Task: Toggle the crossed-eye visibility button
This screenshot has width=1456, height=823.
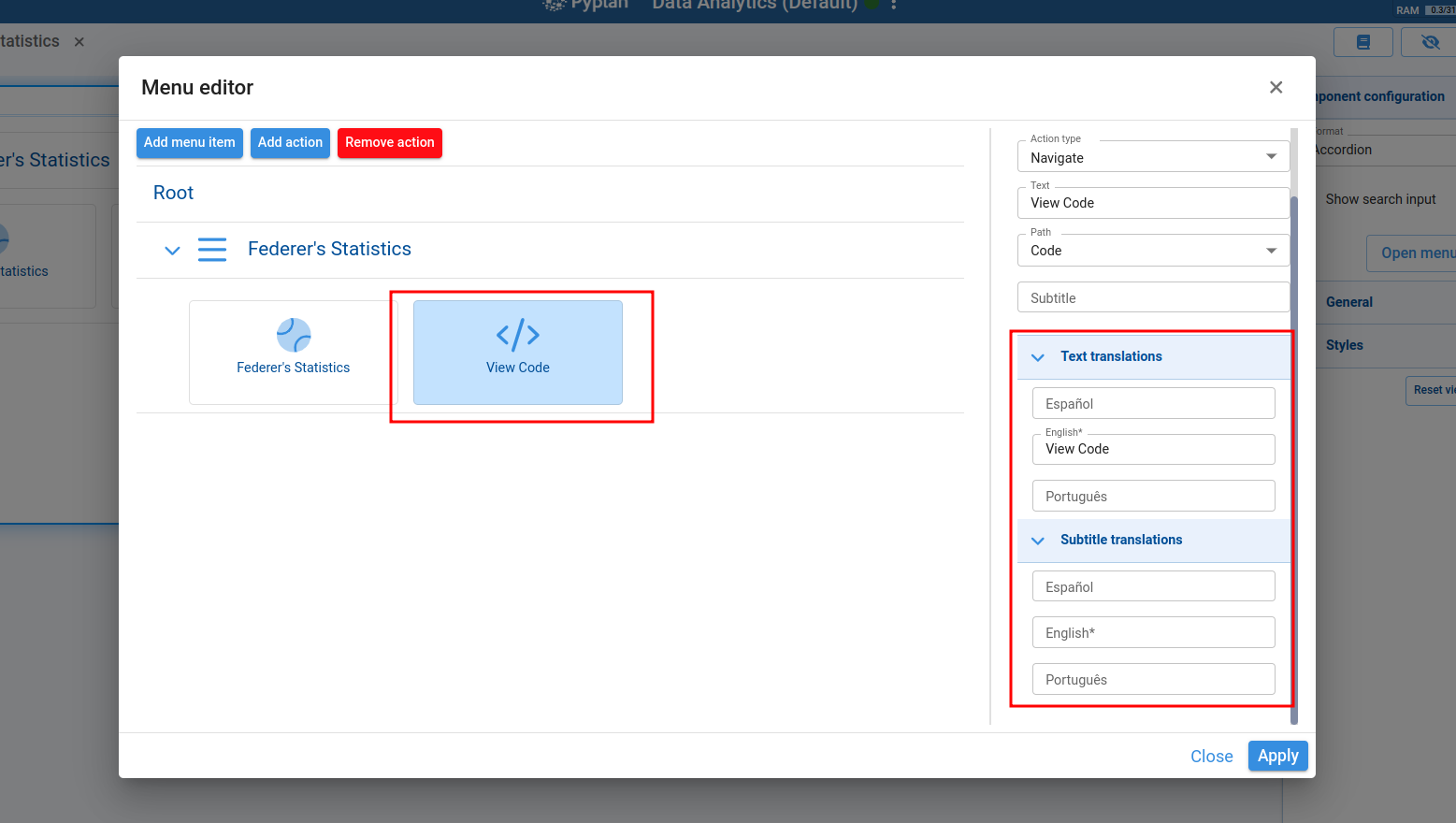Action: tap(1429, 42)
